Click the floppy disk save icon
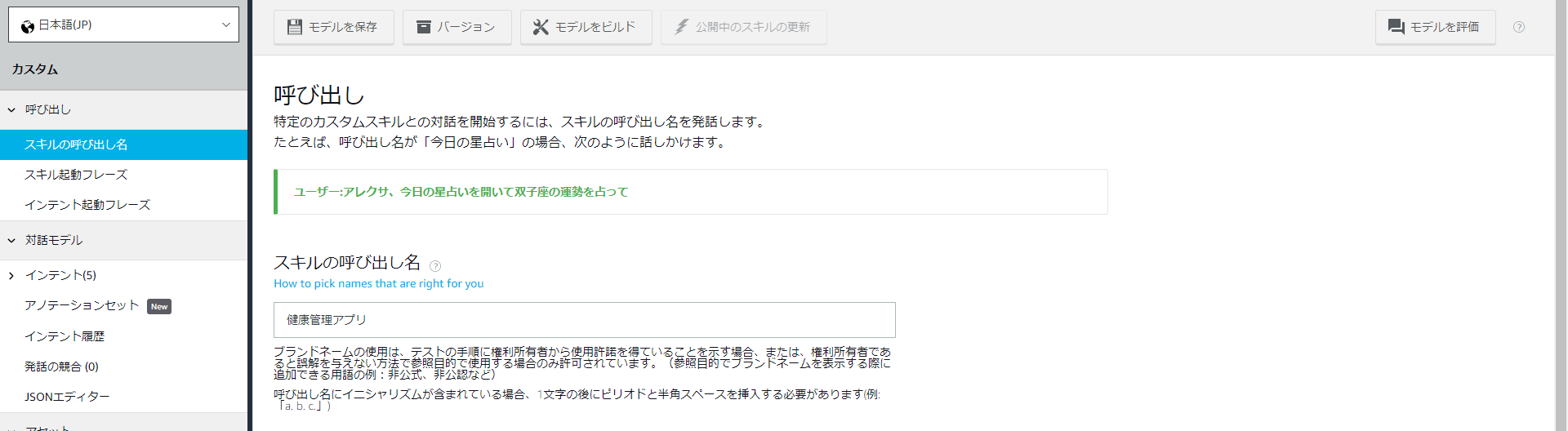The width and height of the screenshot is (1568, 431). click(295, 27)
